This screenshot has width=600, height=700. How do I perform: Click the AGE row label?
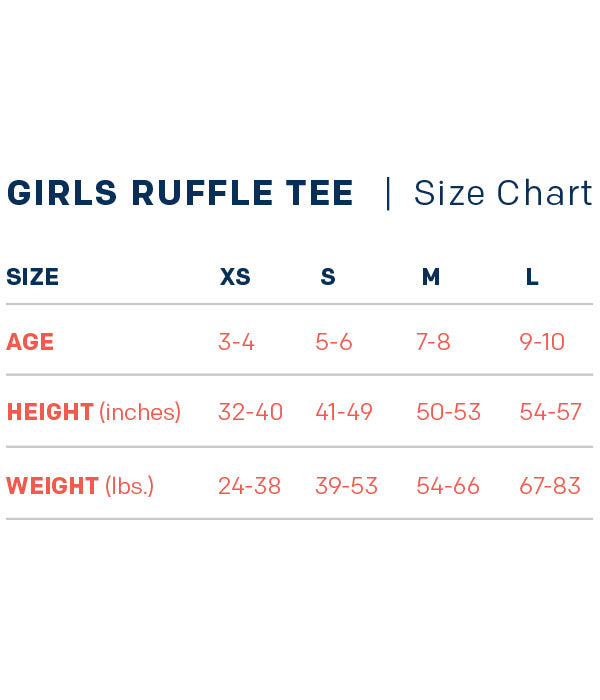click(30, 342)
